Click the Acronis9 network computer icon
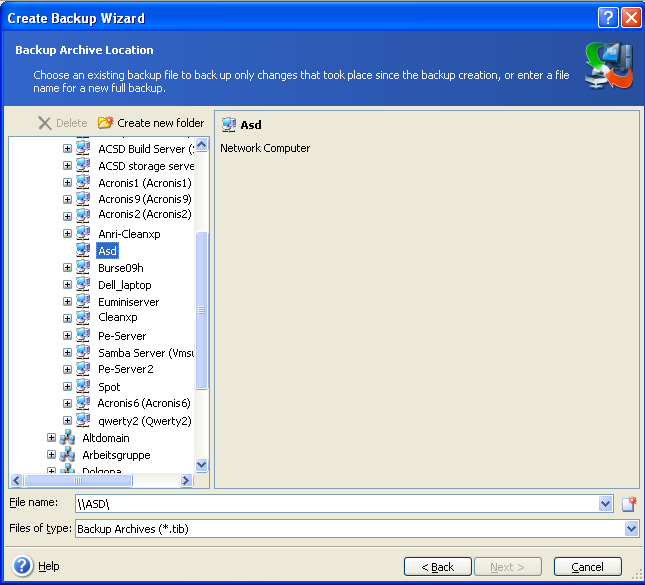This screenshot has height=585, width=645. (83, 199)
